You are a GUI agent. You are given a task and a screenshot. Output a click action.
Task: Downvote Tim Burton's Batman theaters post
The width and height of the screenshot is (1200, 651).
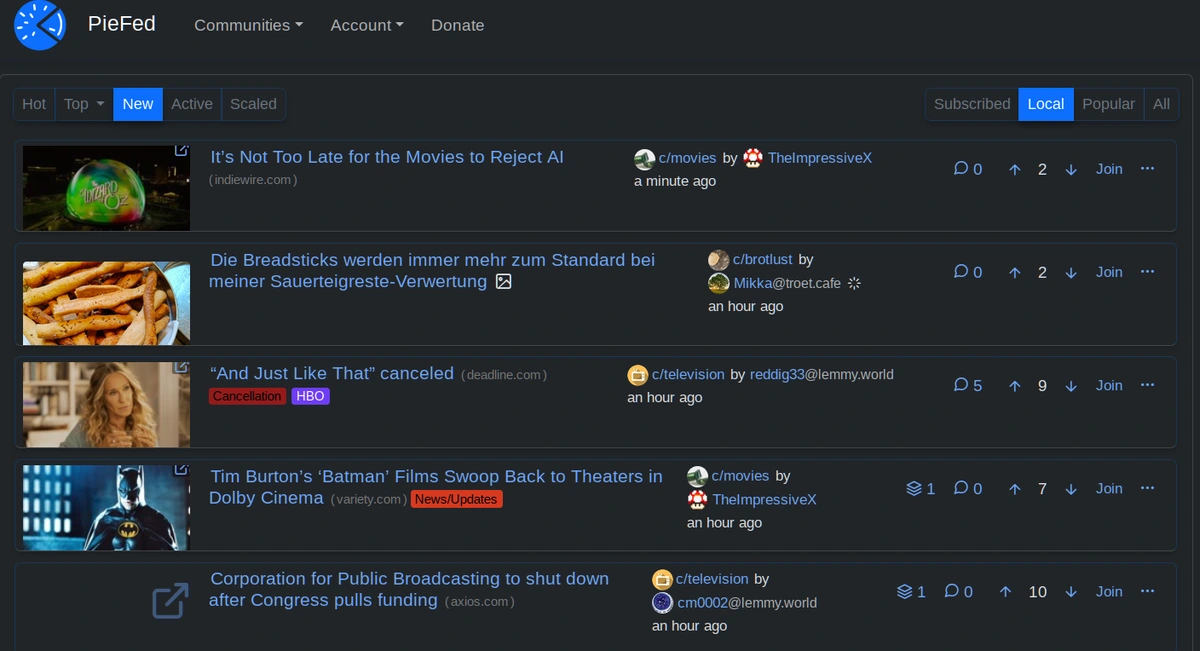[x=1070, y=489]
